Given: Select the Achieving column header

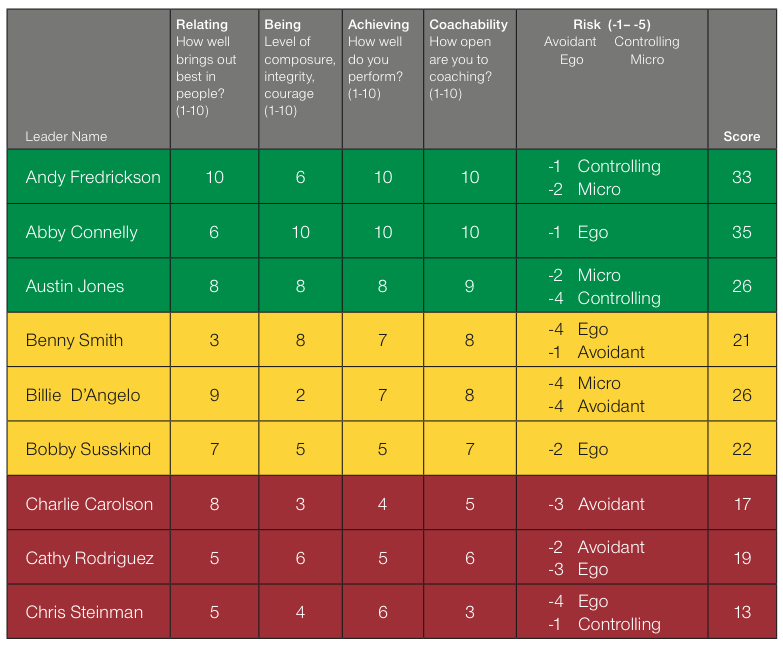Looking at the screenshot, I should point(378,24).
